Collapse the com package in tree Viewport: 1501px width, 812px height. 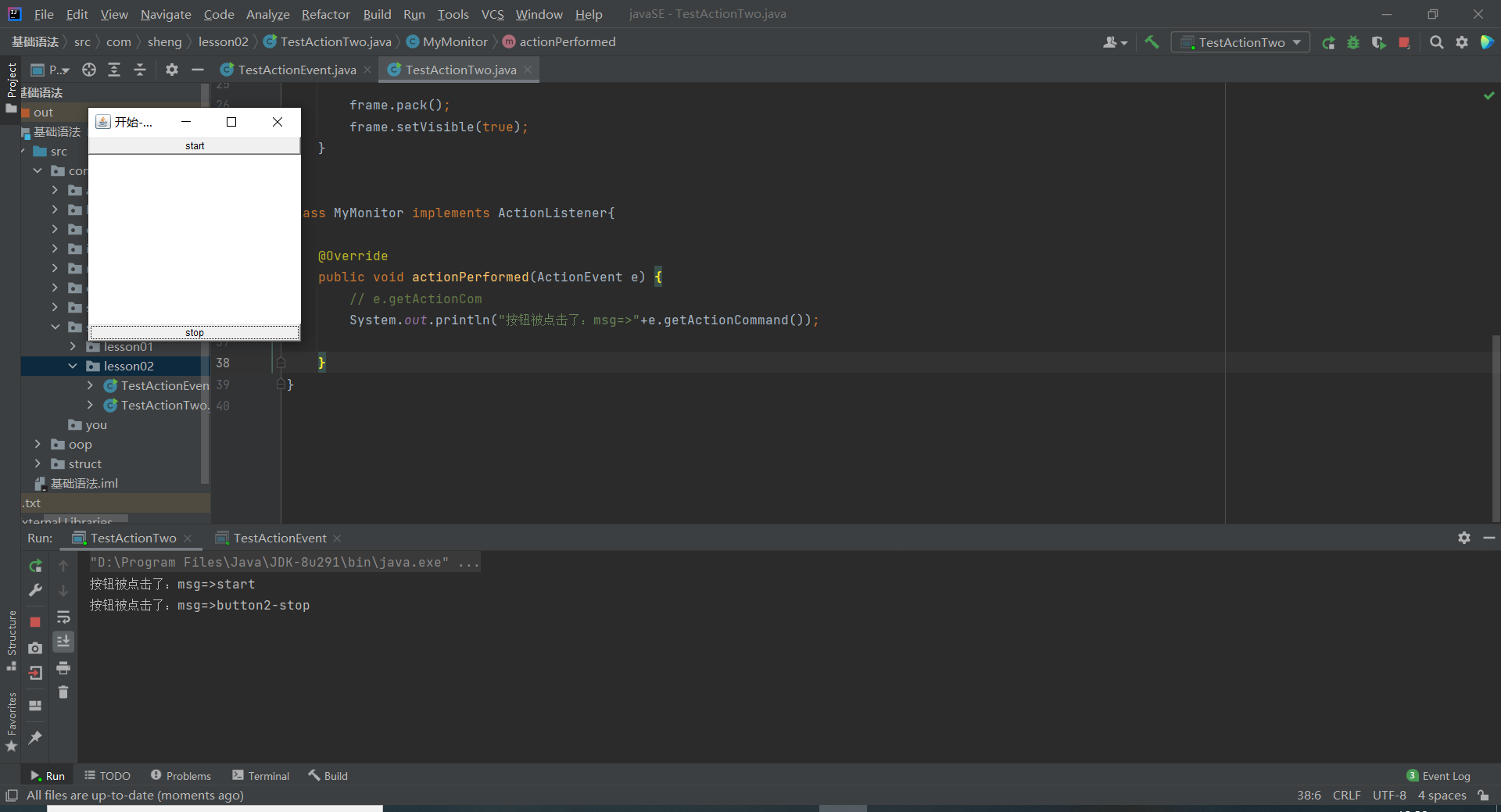pyautogui.click(x=37, y=170)
